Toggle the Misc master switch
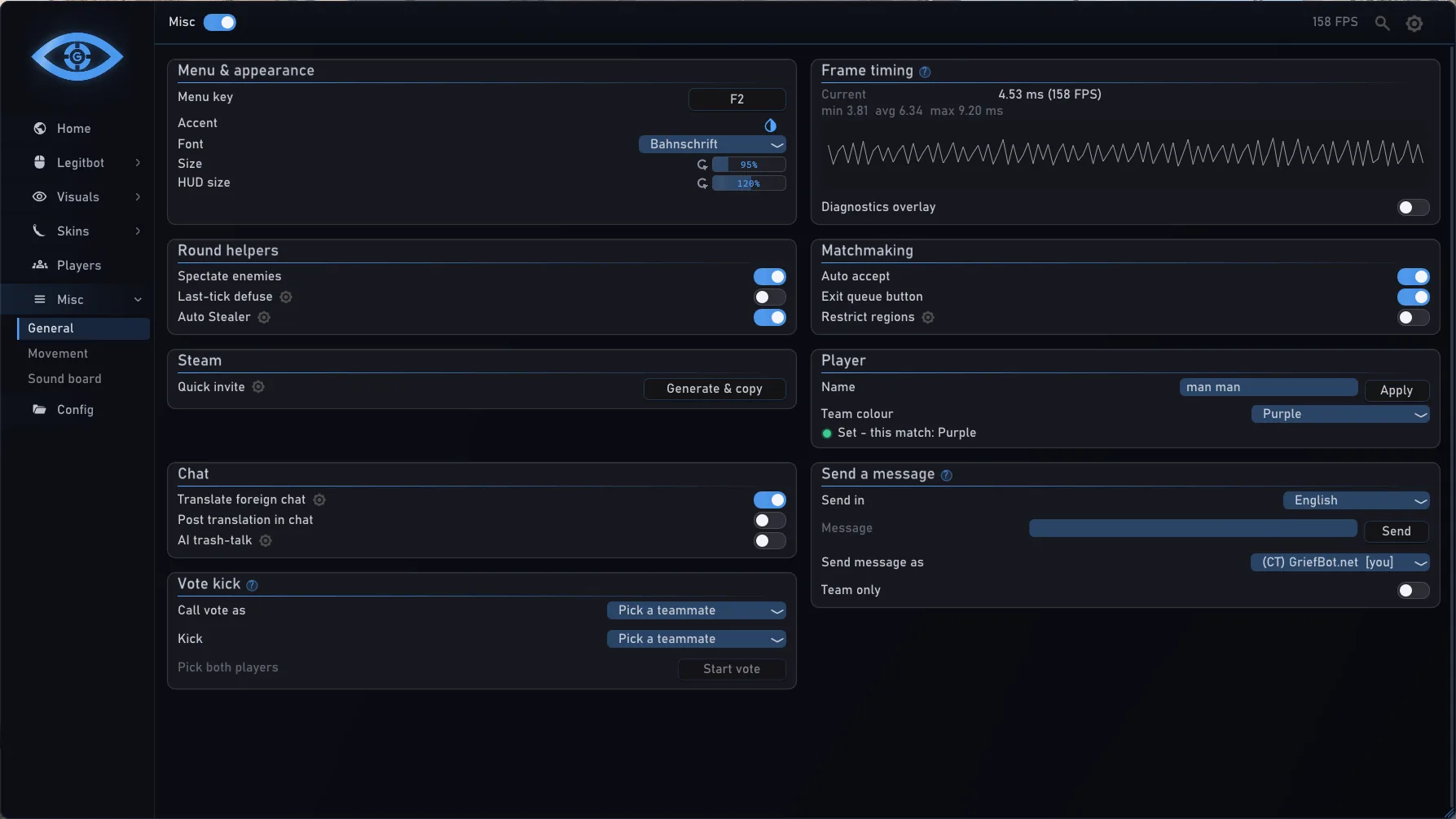The height and width of the screenshot is (819, 1456). 220,22
